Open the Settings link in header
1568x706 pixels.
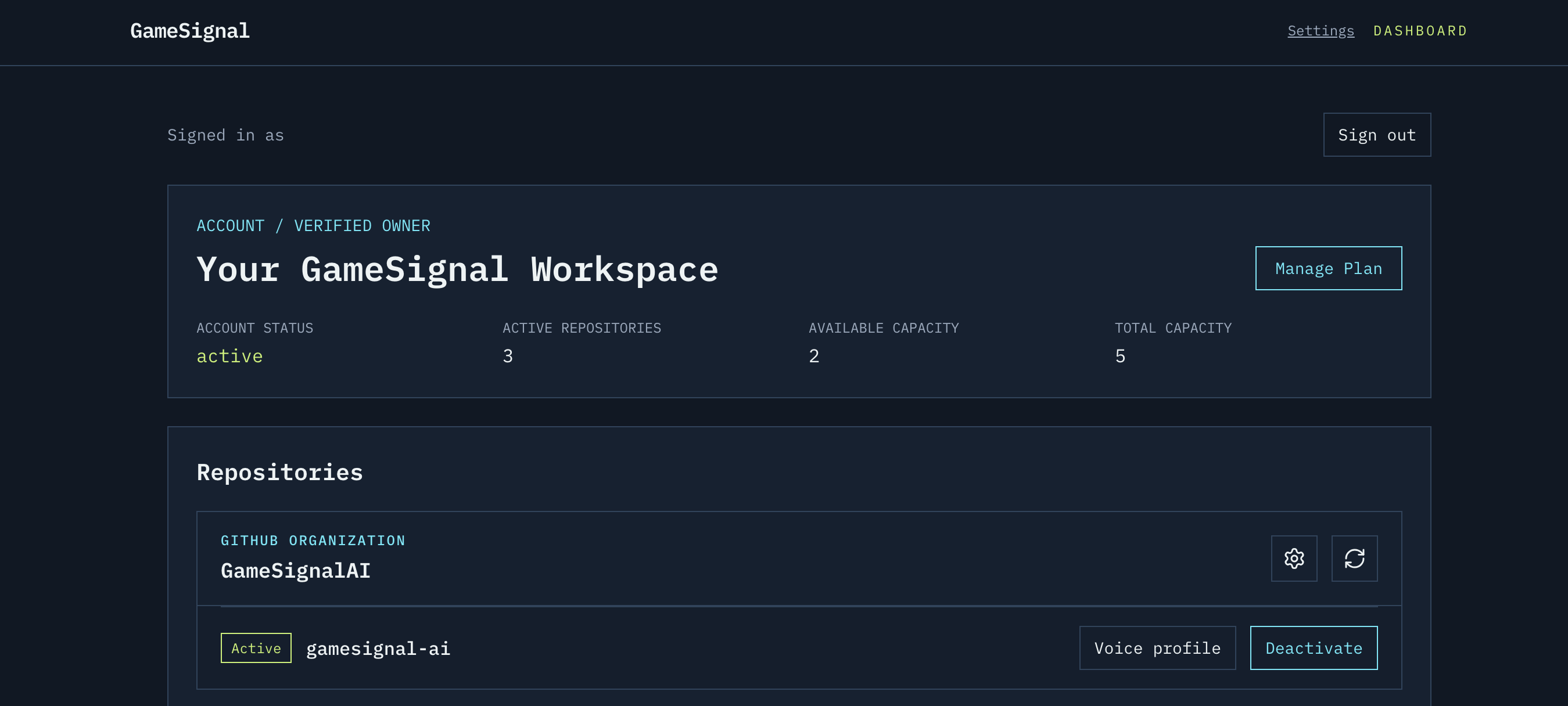pyautogui.click(x=1321, y=30)
